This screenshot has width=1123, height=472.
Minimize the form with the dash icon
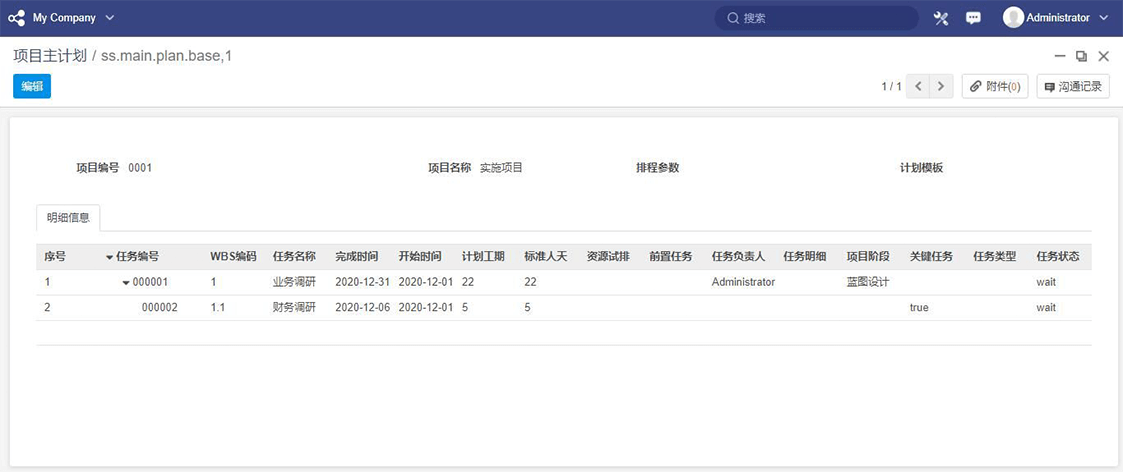pos(1060,56)
